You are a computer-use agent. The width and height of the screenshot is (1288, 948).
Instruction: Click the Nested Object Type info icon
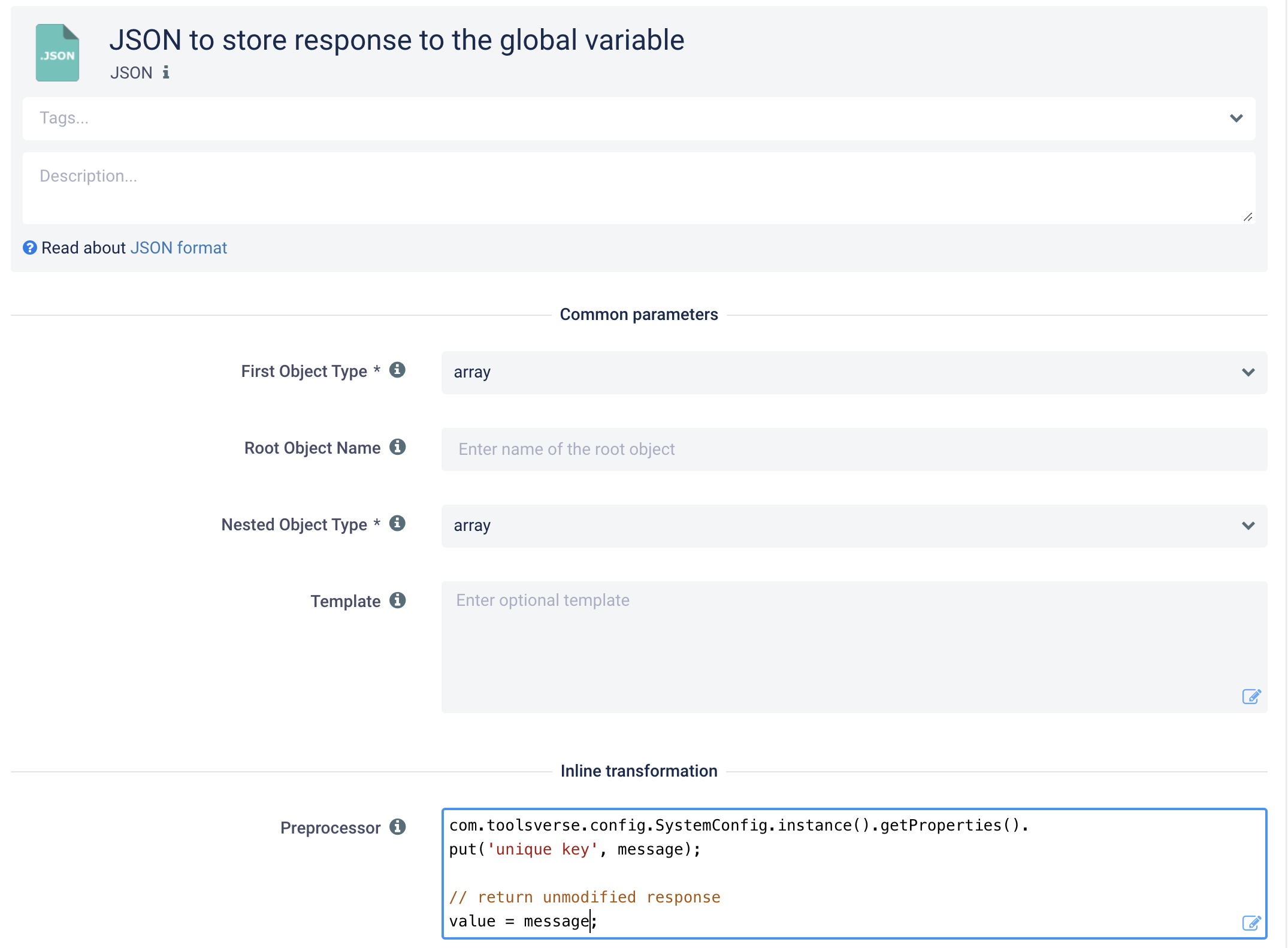(397, 524)
